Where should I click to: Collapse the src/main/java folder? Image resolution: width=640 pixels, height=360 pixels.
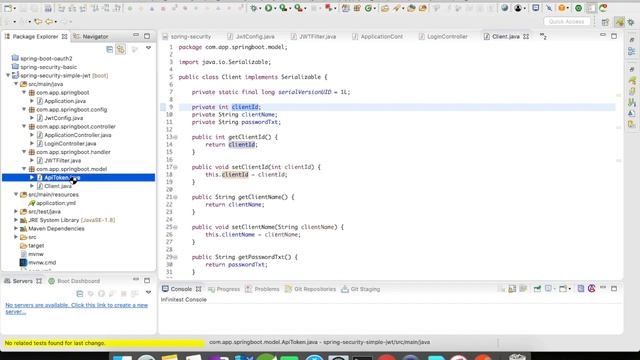click(x=16, y=84)
